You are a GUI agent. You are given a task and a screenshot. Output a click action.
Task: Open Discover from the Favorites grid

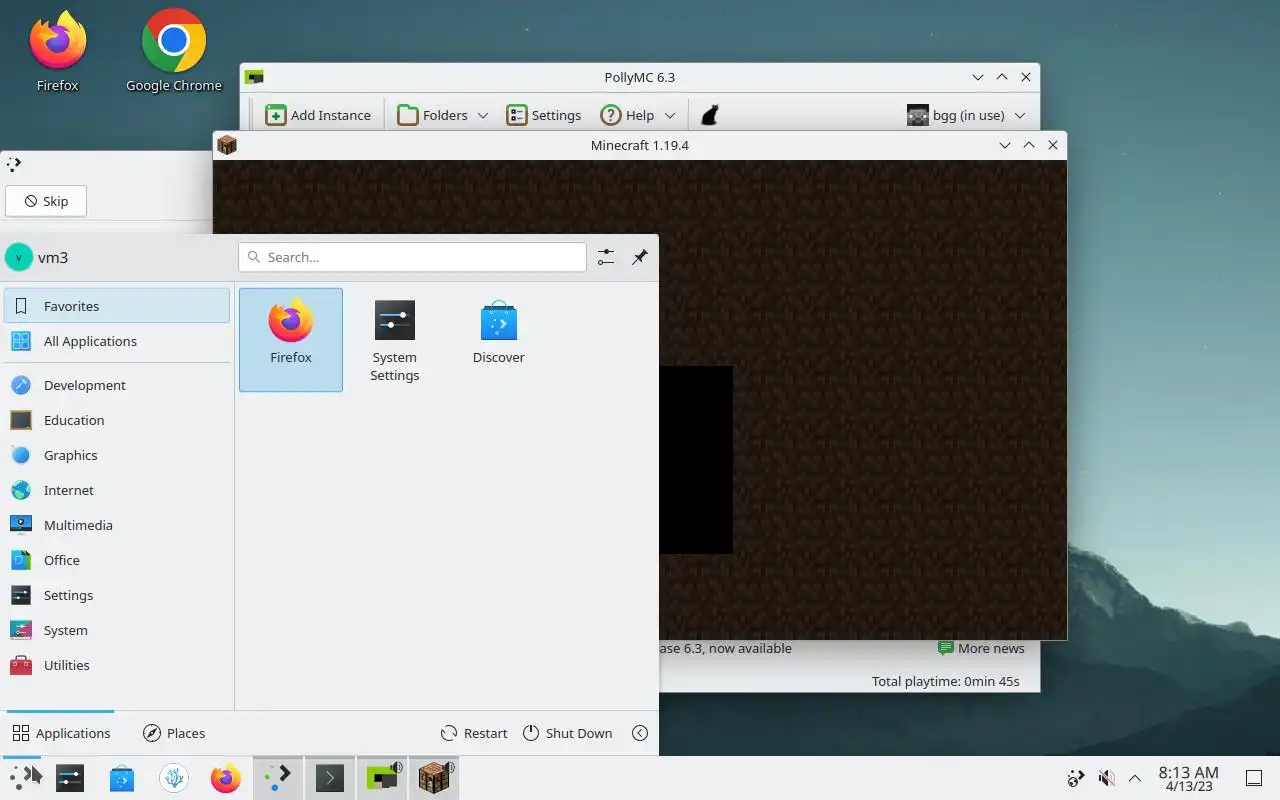[x=498, y=340]
